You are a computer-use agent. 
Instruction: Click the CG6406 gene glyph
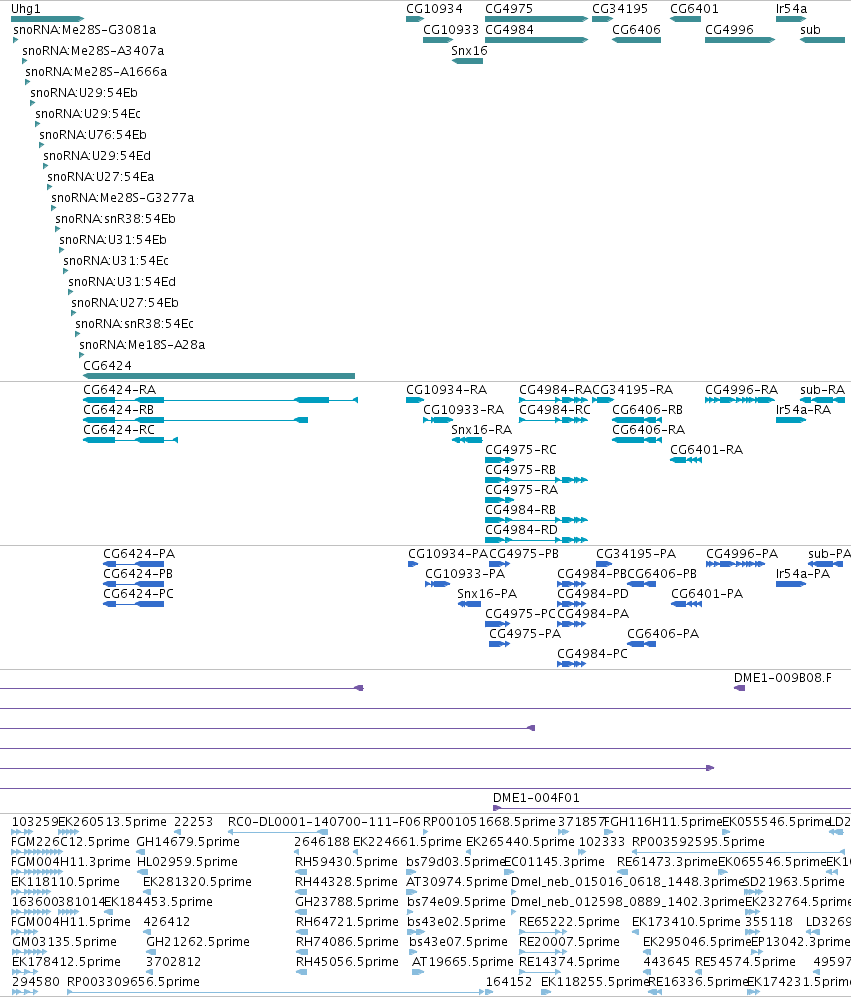636,40
